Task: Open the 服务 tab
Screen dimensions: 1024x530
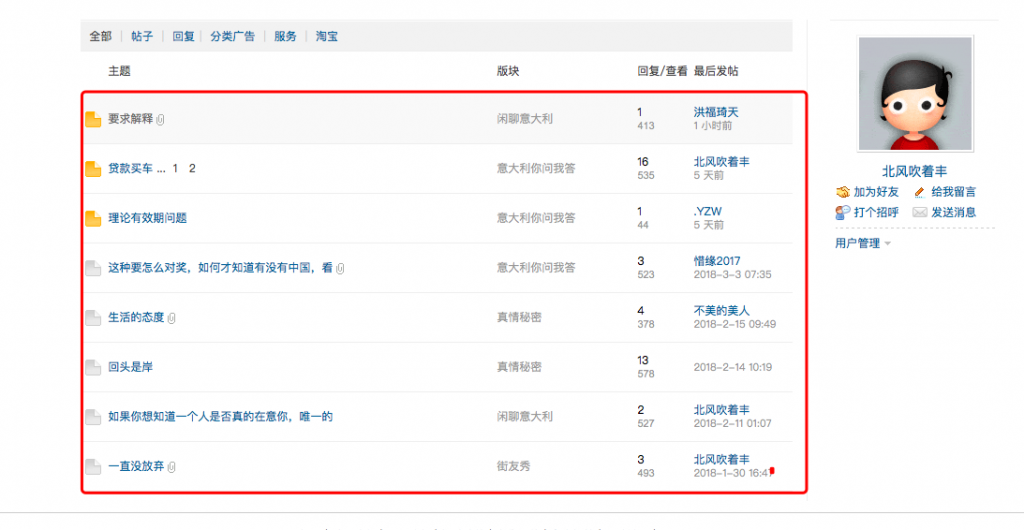Action: 285,37
